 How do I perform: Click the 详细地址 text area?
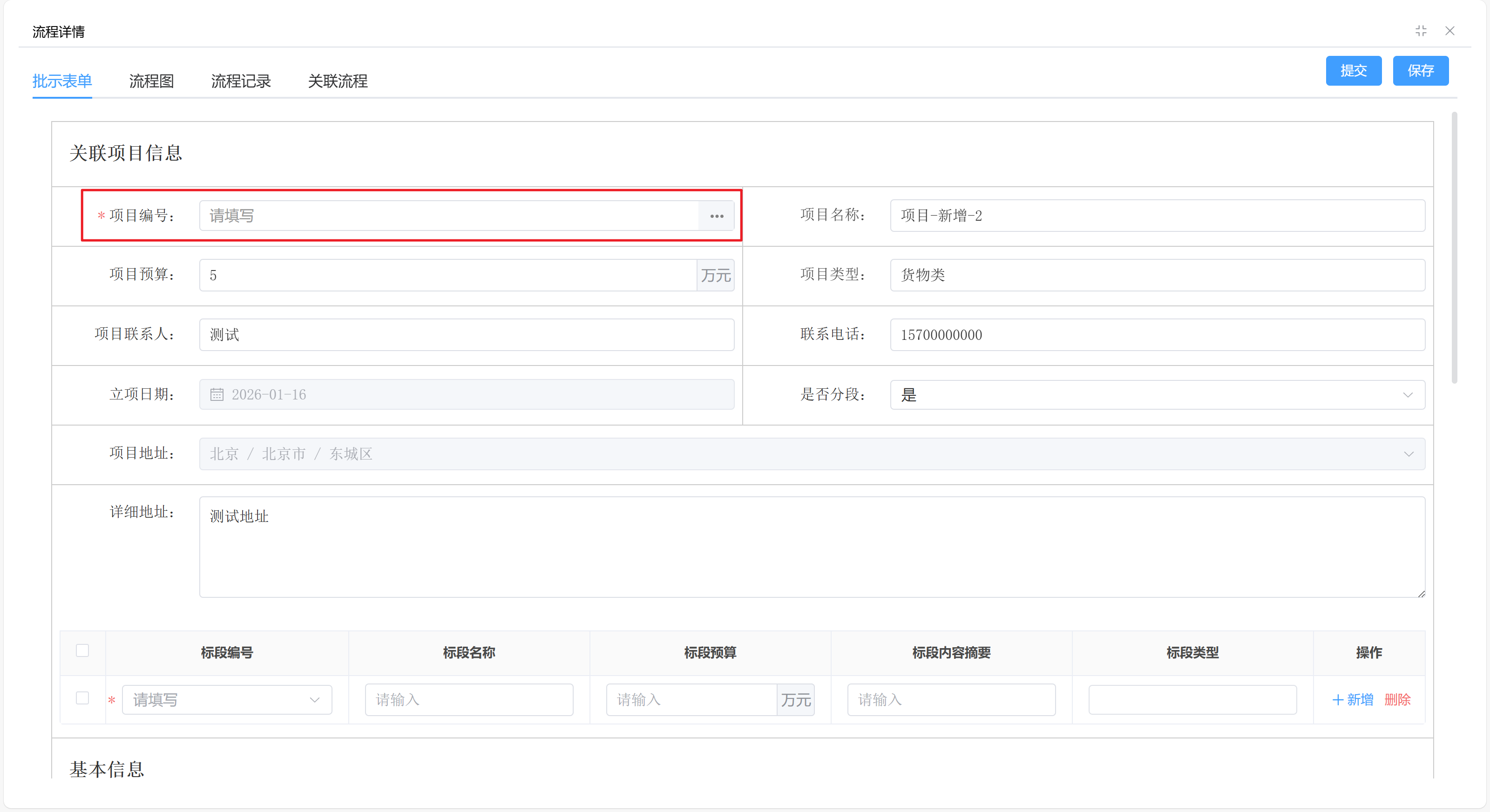pos(812,547)
